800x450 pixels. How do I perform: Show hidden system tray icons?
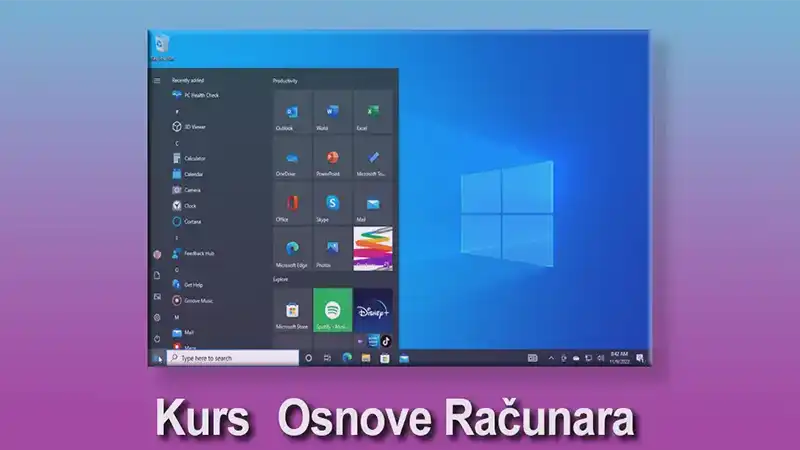(x=551, y=357)
